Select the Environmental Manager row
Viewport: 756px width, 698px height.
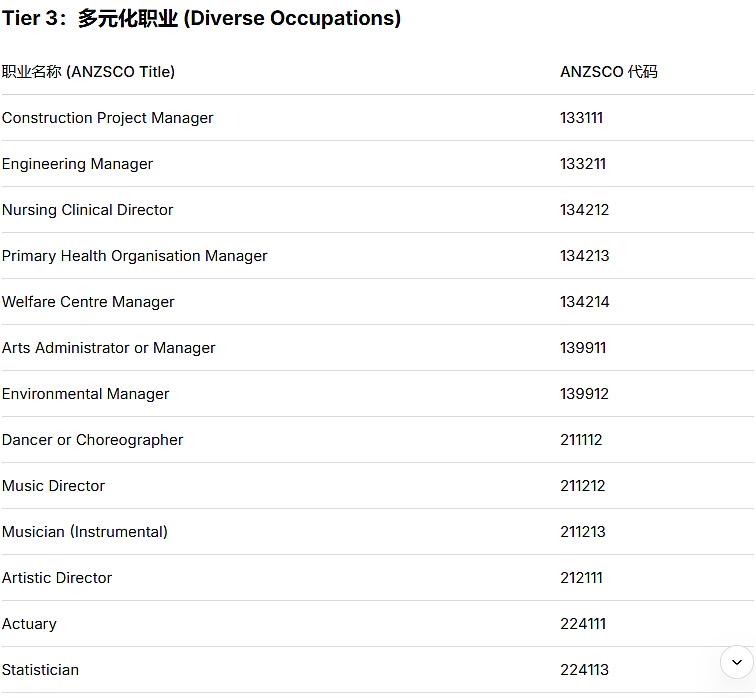(378, 394)
